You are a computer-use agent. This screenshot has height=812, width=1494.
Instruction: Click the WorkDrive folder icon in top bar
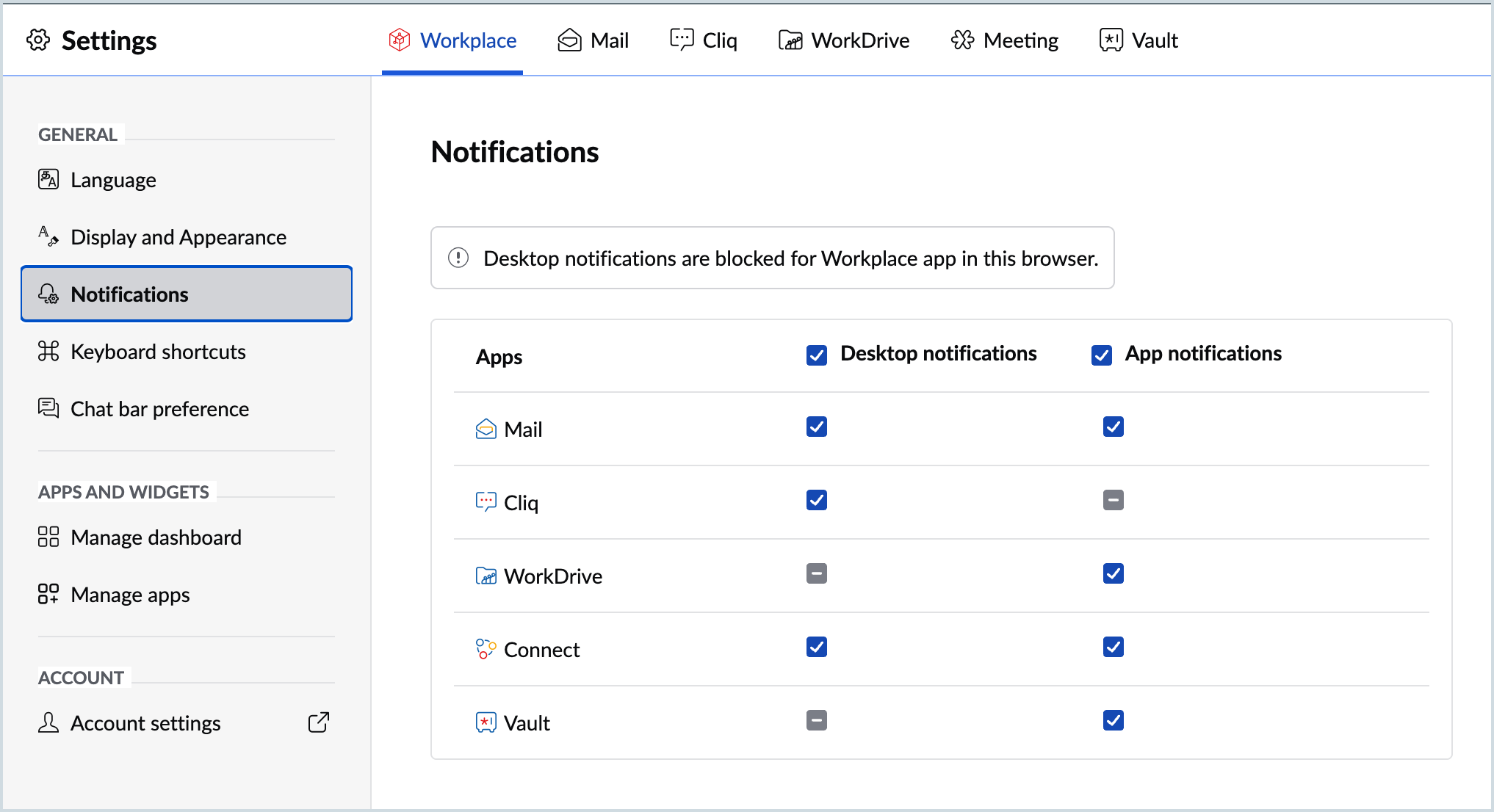pyautogui.click(x=790, y=40)
